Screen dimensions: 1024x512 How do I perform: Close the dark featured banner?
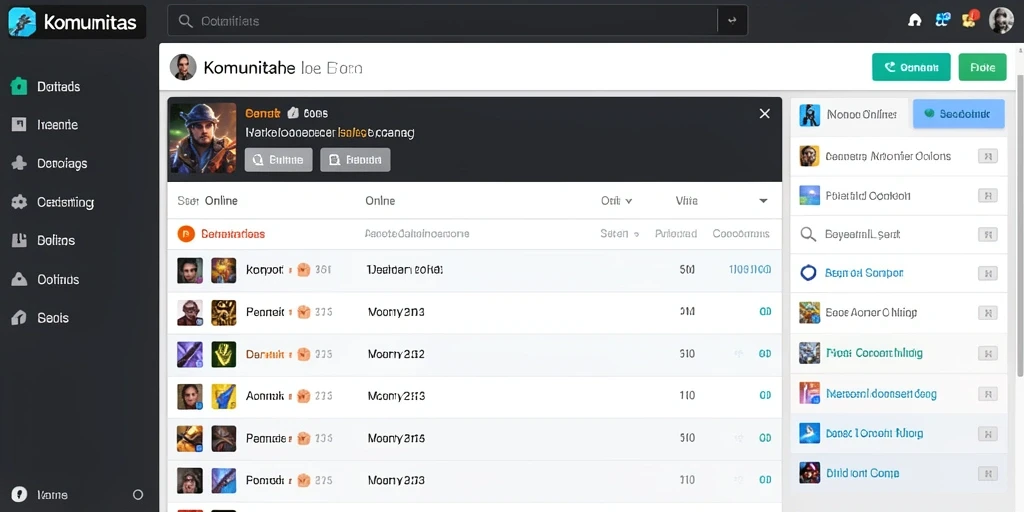point(765,114)
